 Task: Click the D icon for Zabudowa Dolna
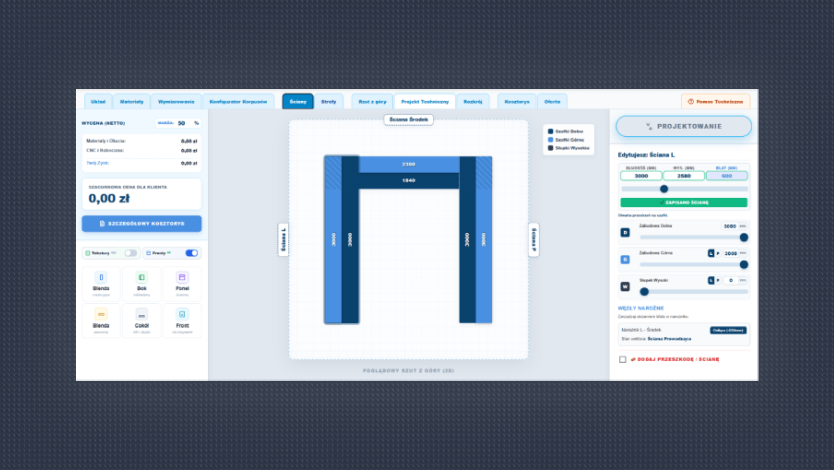(x=625, y=232)
